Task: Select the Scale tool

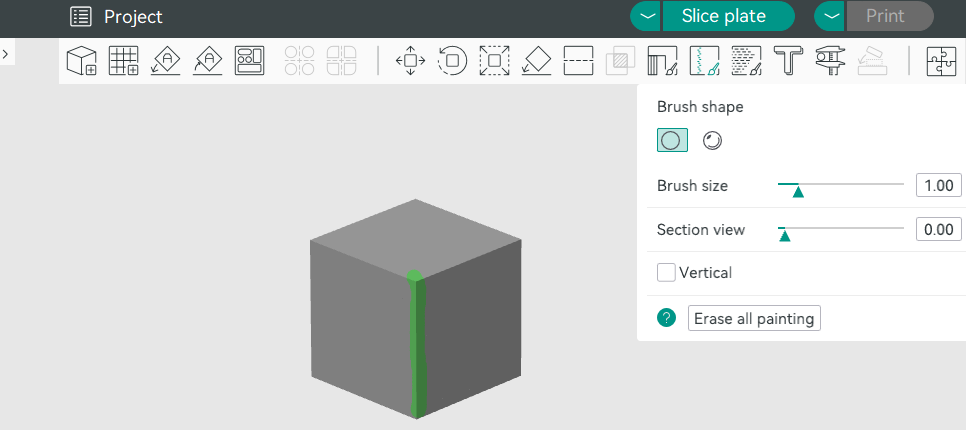Action: (x=494, y=61)
